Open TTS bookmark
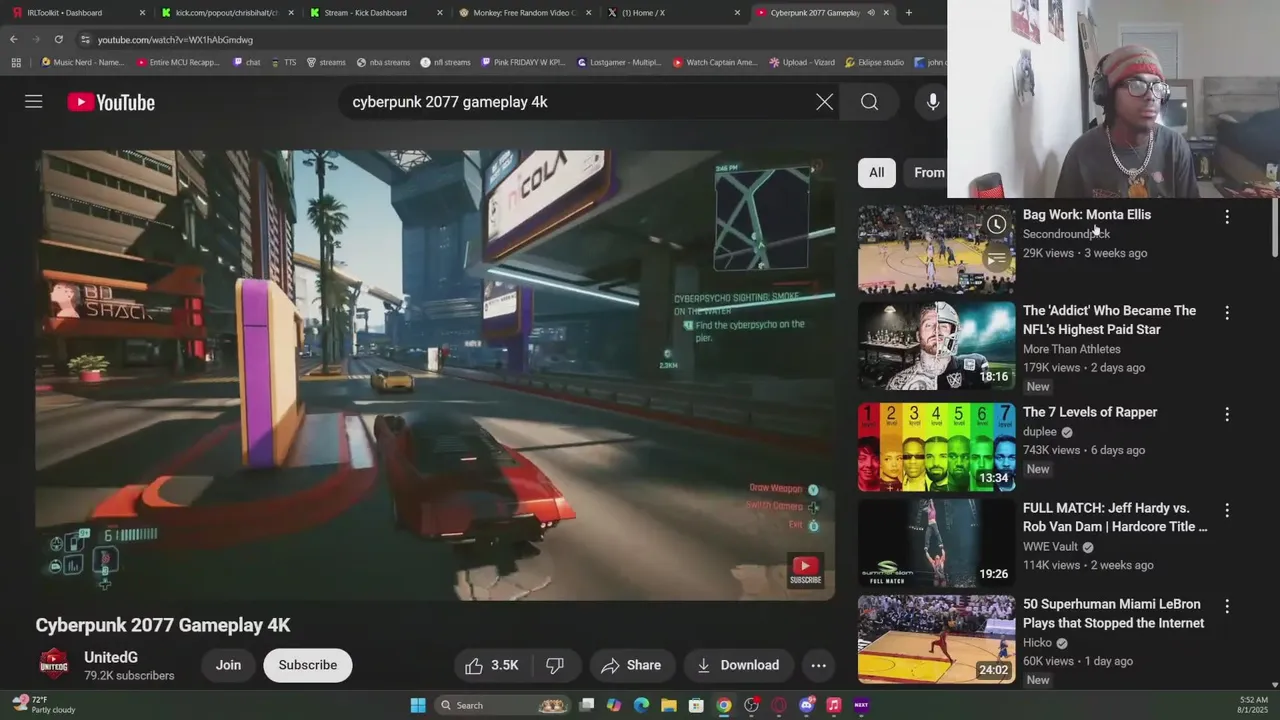 click(x=283, y=62)
